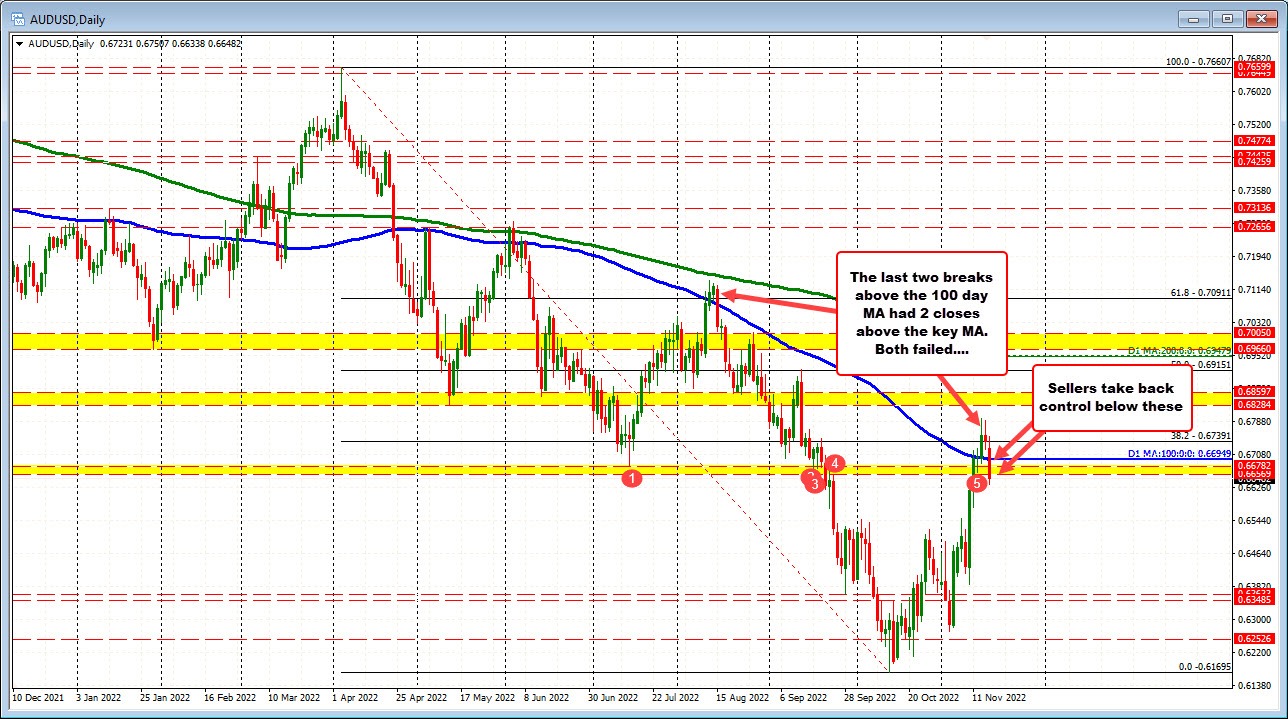The width and height of the screenshot is (1288, 719).
Task: Click the red price label 0.74774
Action: (x=1254, y=141)
